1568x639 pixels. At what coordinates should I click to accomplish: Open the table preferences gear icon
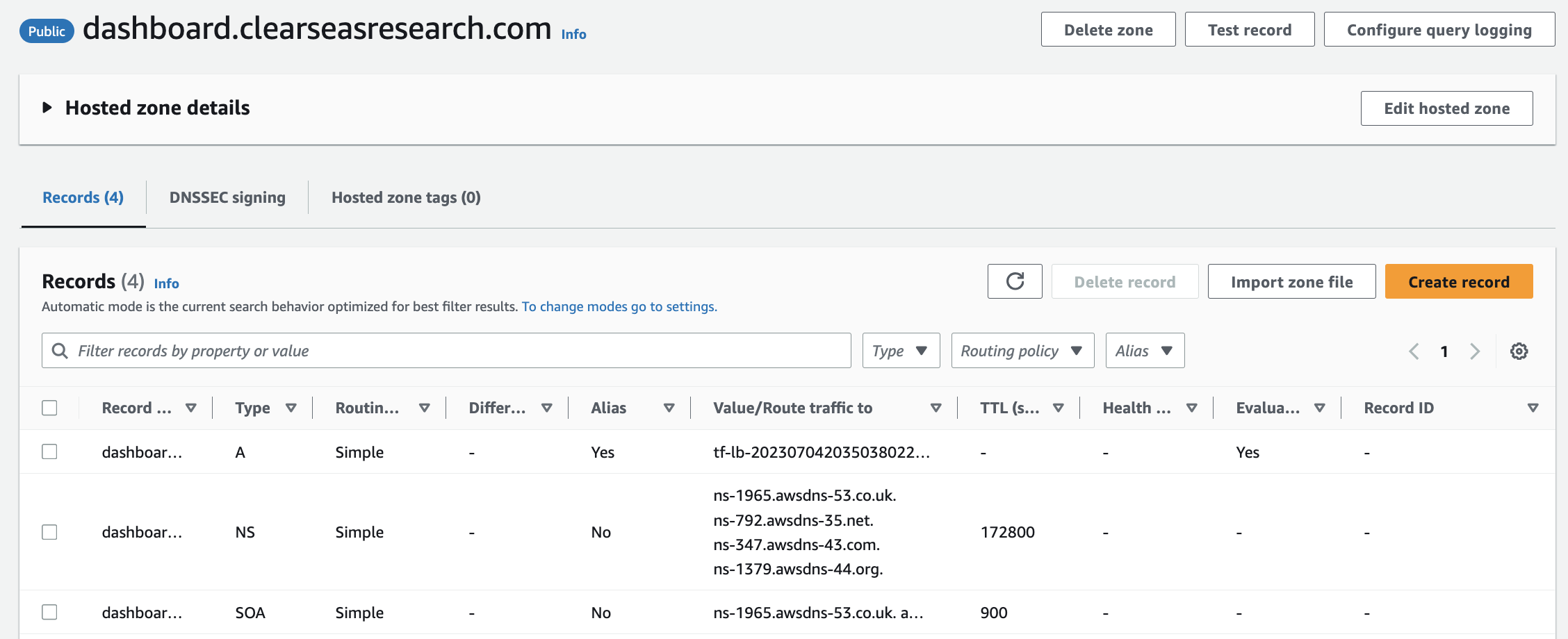pyautogui.click(x=1519, y=351)
